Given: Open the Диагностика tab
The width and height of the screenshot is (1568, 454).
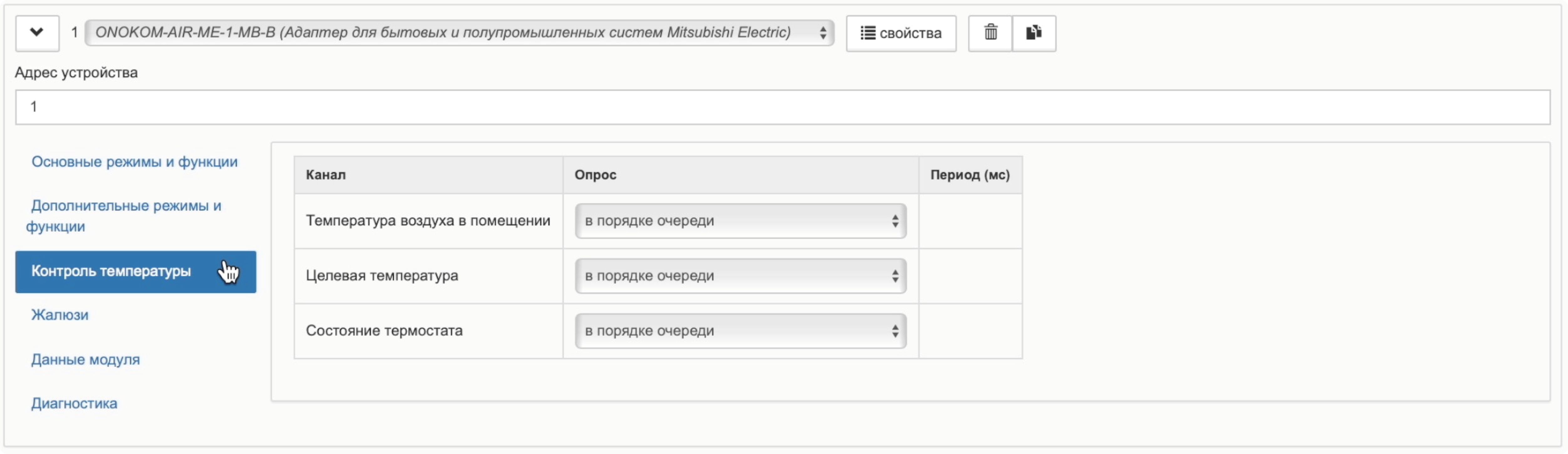Looking at the screenshot, I should click(74, 404).
